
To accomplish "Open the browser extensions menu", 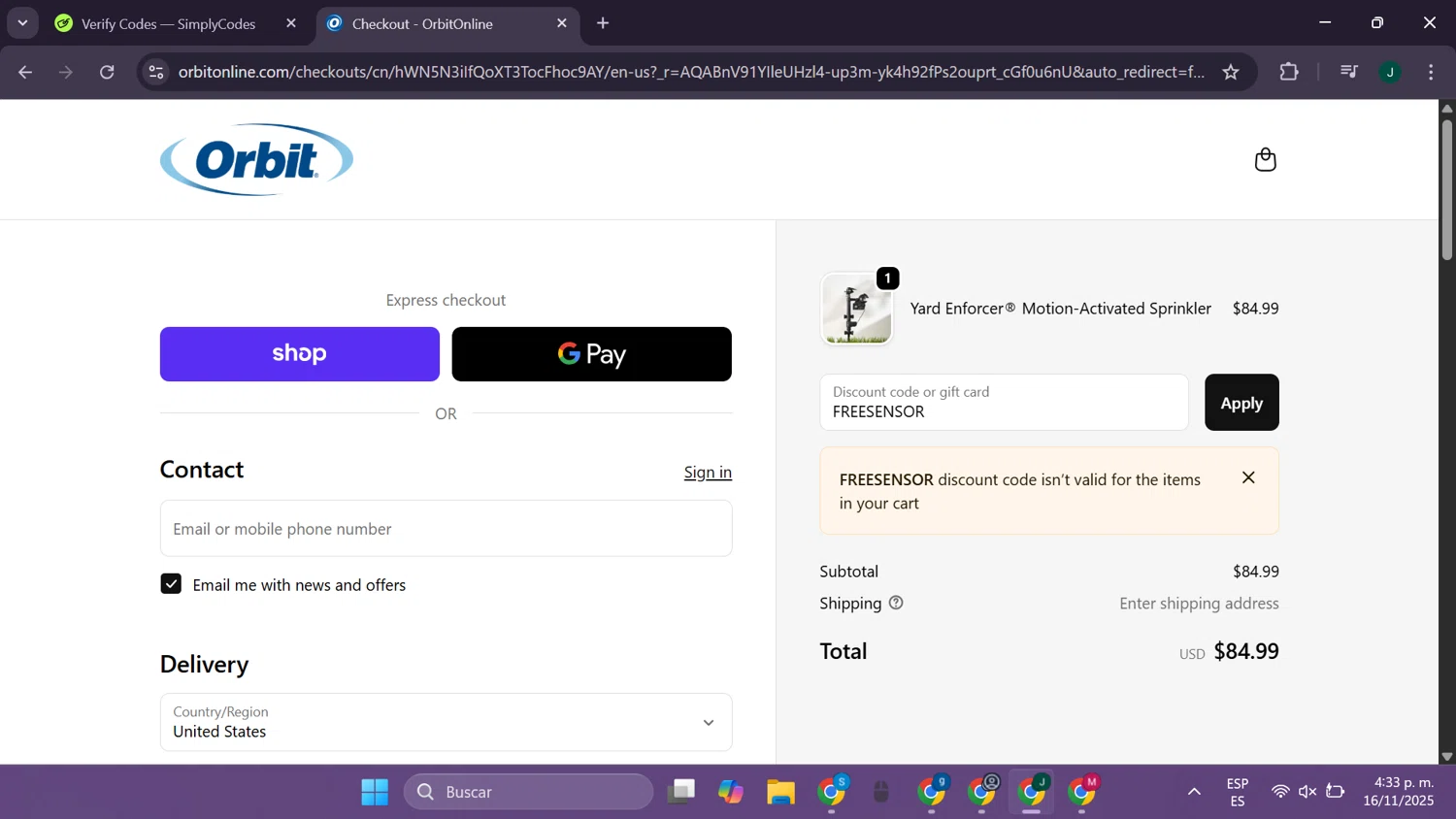I will 1289,72.
